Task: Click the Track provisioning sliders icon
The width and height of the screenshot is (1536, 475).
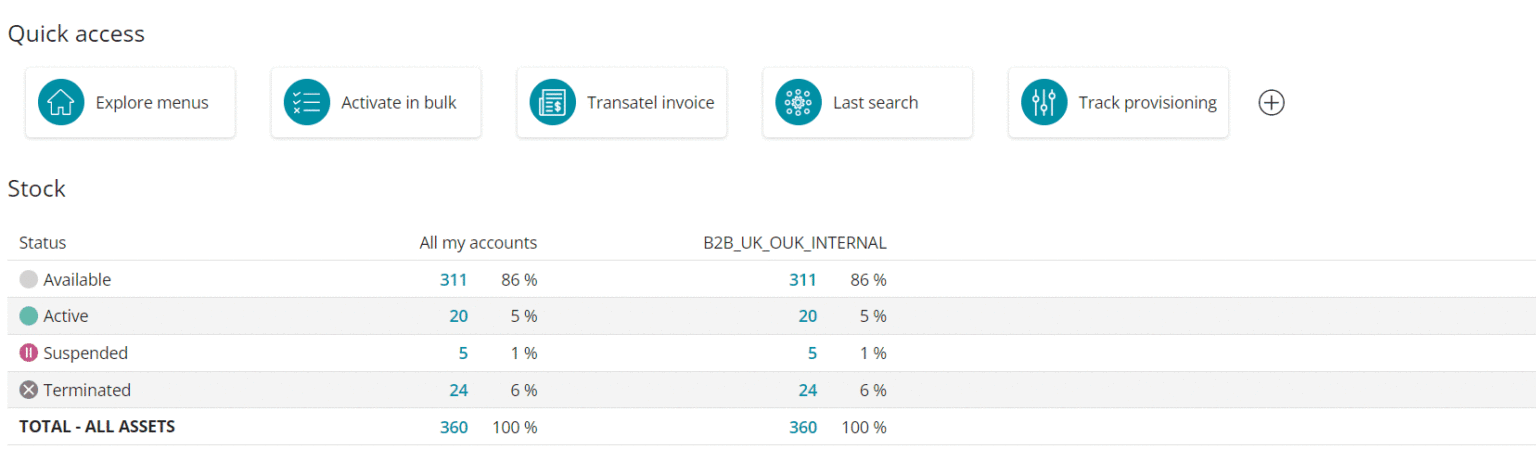Action: click(1044, 102)
